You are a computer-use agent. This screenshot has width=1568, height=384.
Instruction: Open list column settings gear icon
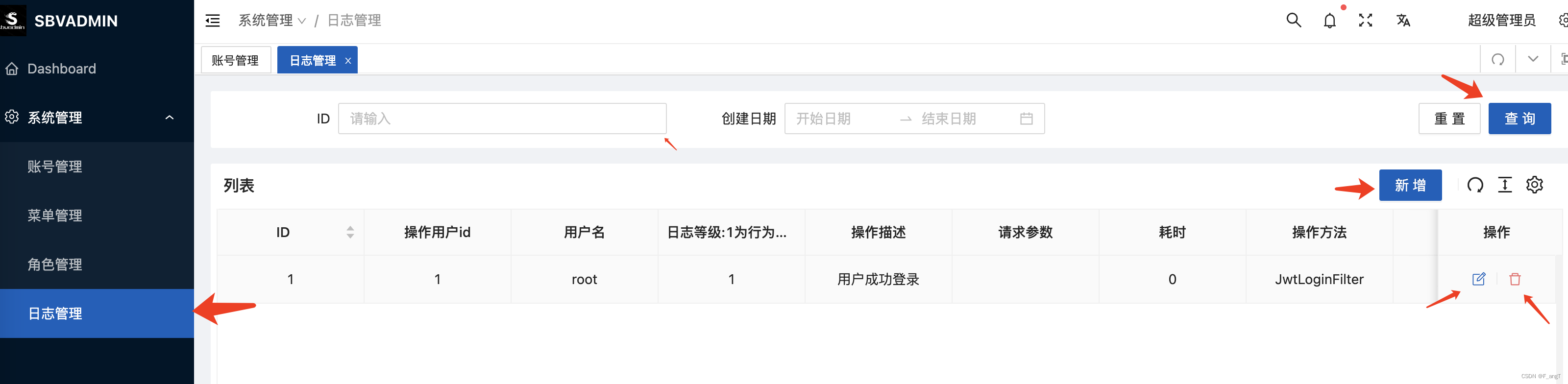(1535, 184)
